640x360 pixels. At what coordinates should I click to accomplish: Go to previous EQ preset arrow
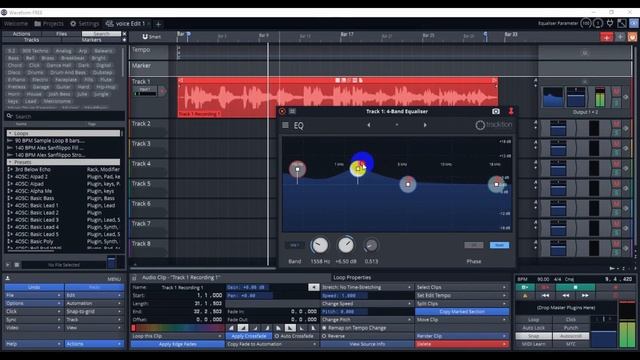369,125
